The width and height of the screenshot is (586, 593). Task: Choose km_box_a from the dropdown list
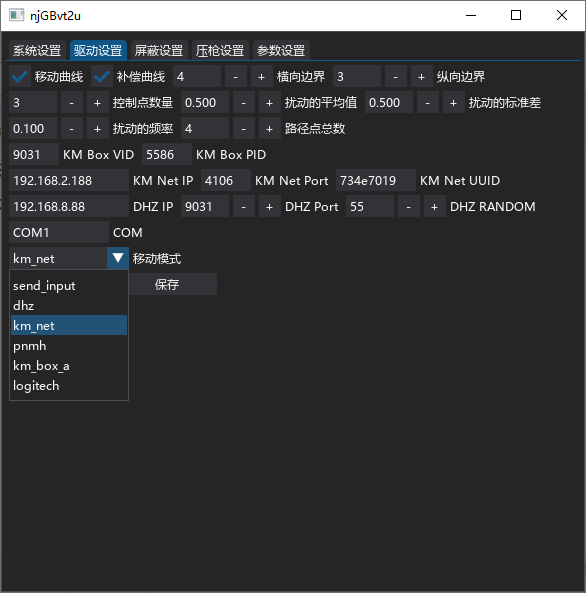[69, 366]
